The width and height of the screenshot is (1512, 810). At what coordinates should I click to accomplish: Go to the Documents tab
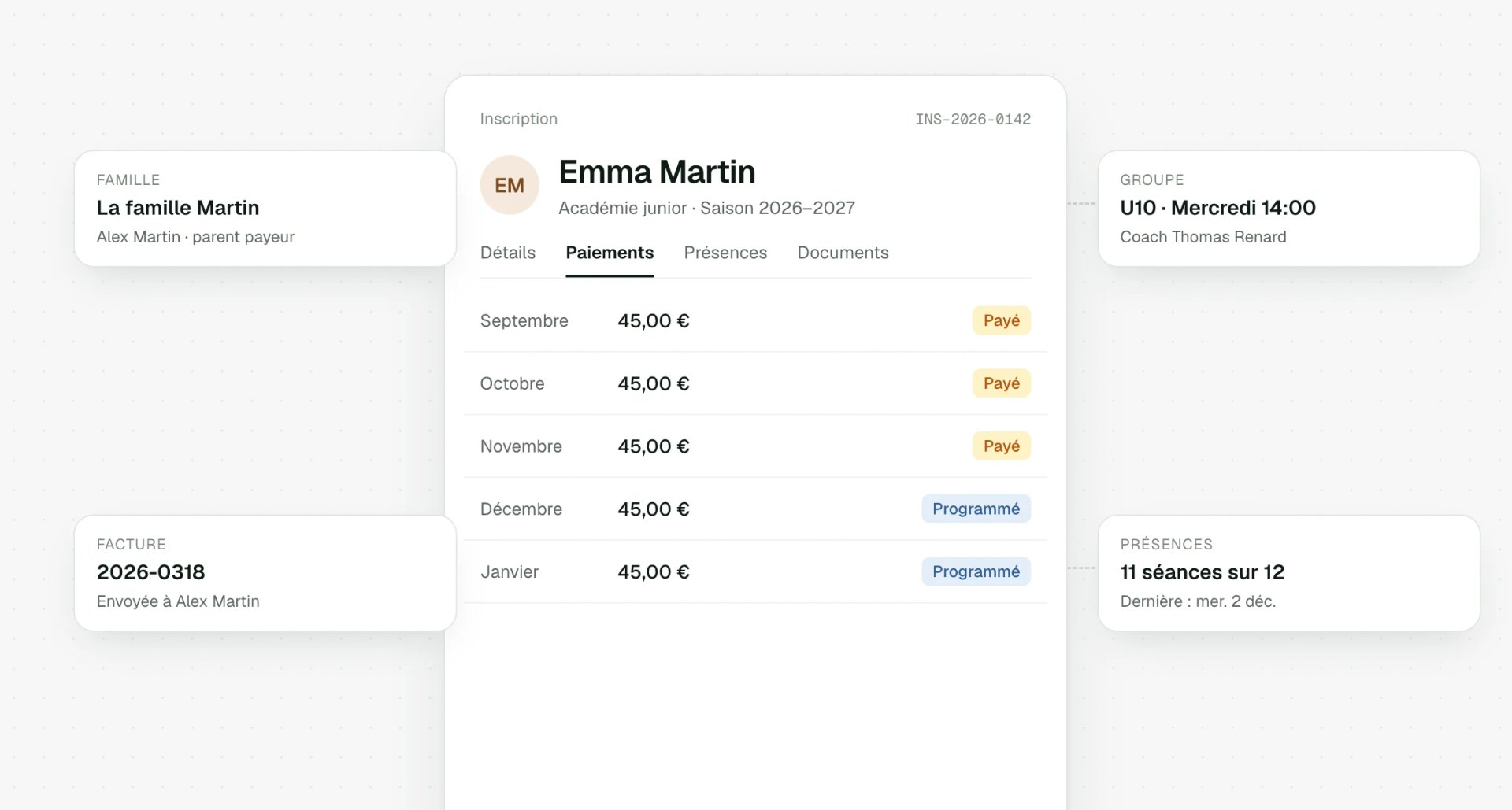843,253
